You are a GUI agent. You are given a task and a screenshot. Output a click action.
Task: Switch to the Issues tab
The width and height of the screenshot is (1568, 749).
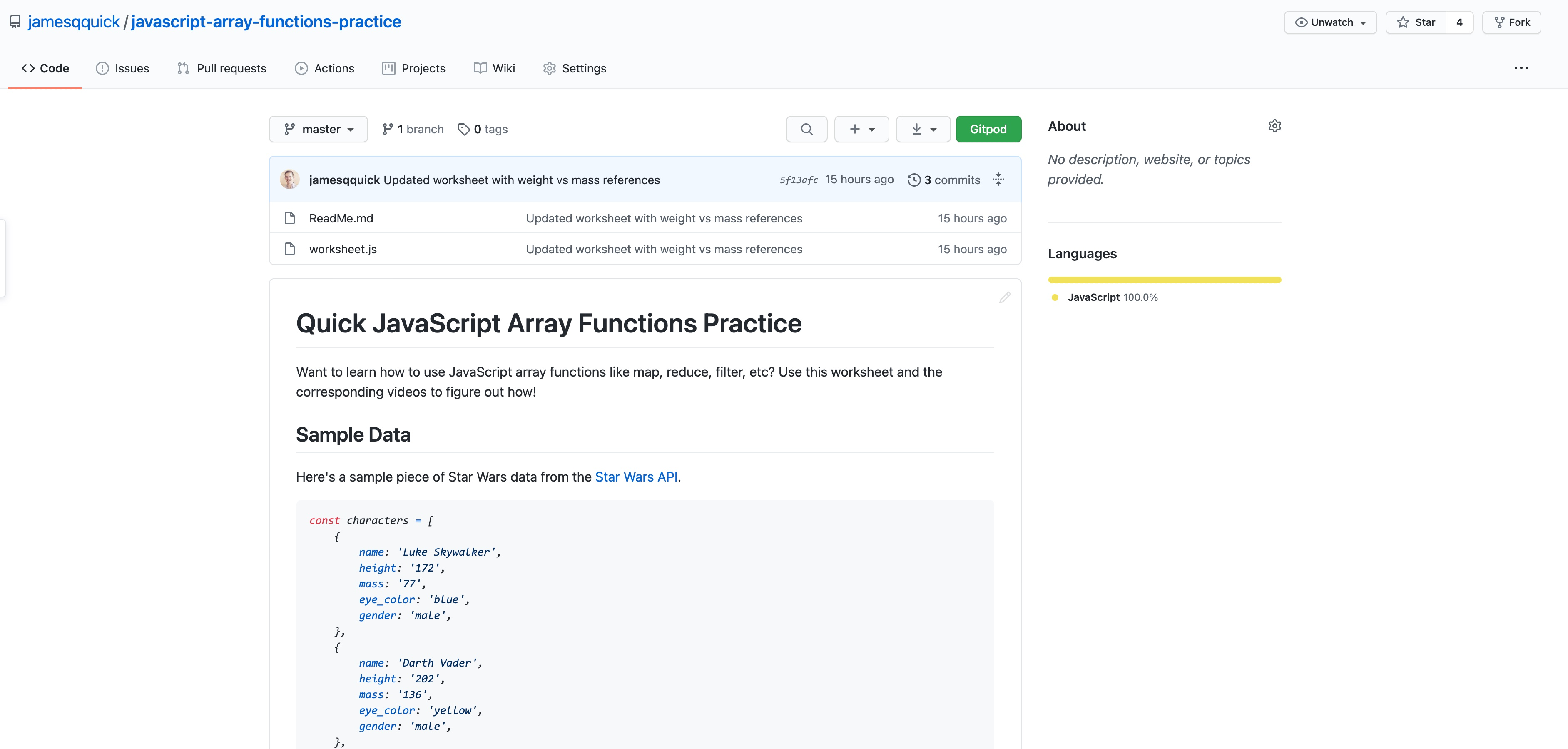click(x=122, y=68)
